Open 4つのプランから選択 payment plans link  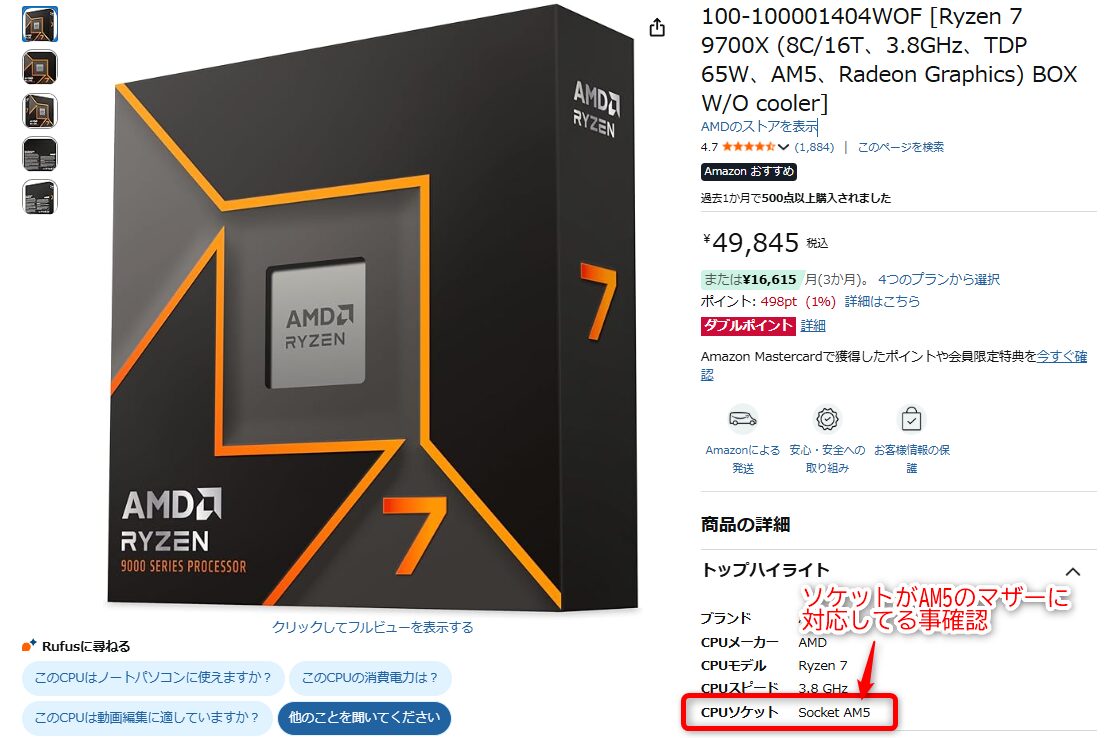coord(939,279)
